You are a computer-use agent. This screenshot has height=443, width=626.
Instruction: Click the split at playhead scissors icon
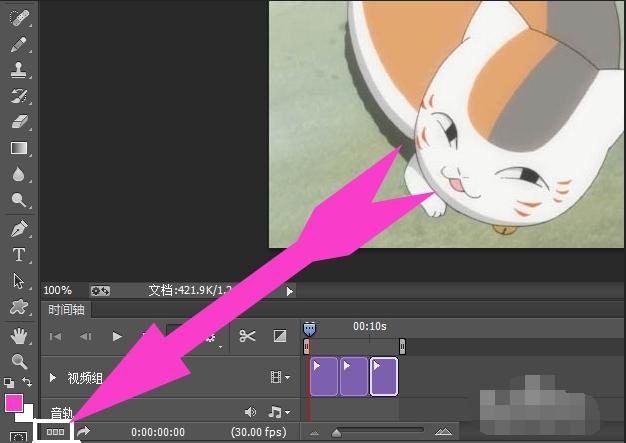248,337
